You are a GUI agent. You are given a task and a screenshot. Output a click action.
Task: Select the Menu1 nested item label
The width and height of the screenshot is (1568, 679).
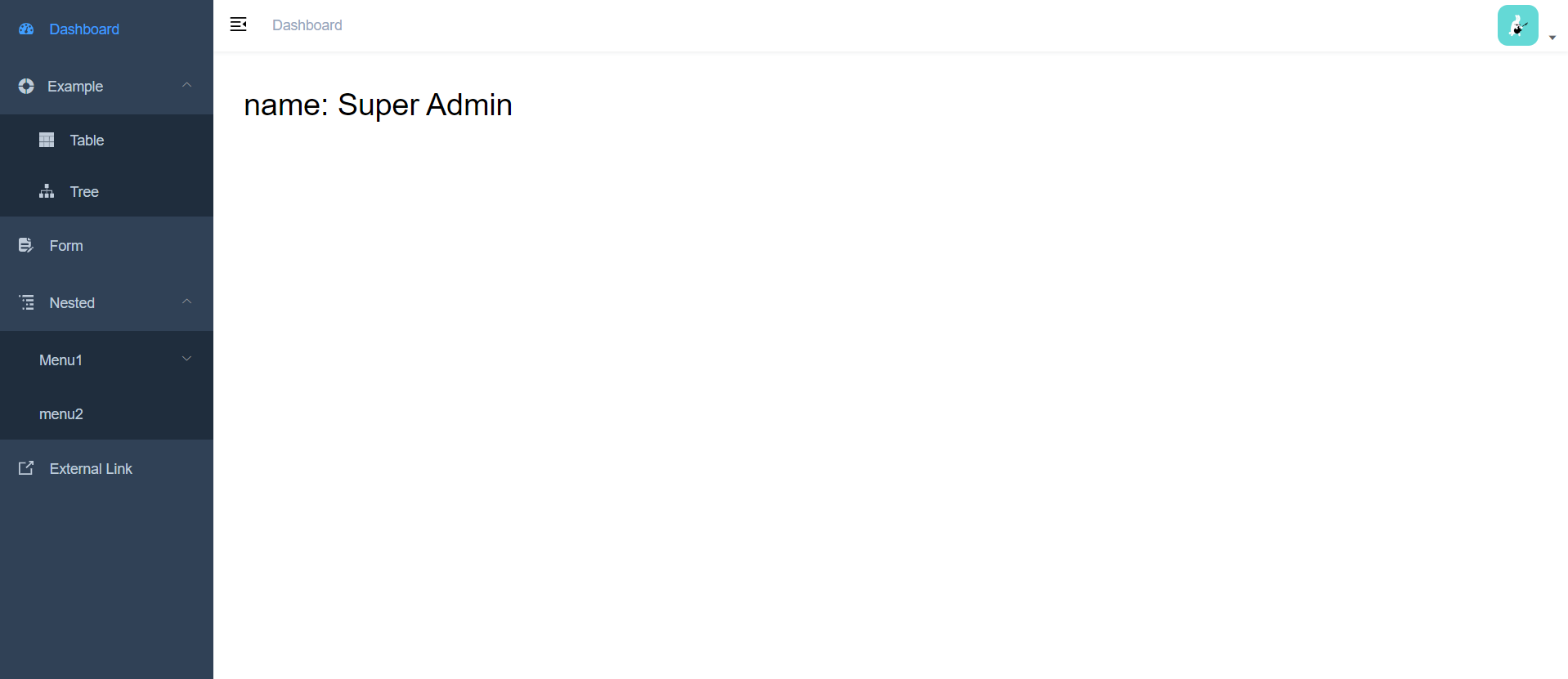tap(60, 360)
